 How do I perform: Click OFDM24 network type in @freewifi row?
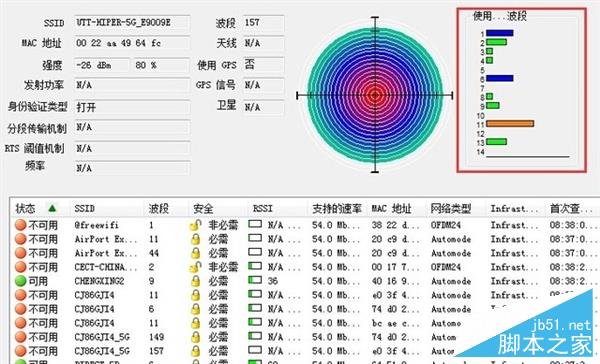tap(446, 225)
